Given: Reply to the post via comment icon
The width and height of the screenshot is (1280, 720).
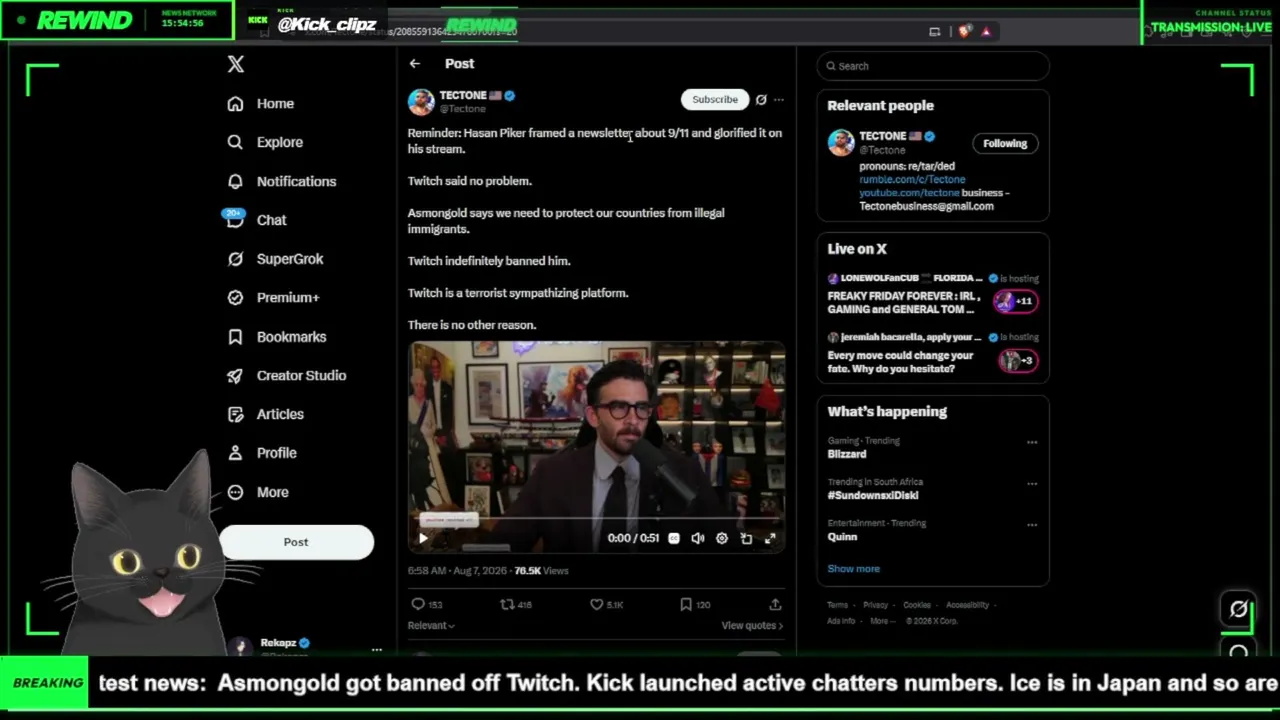Looking at the screenshot, I should pos(427,604).
